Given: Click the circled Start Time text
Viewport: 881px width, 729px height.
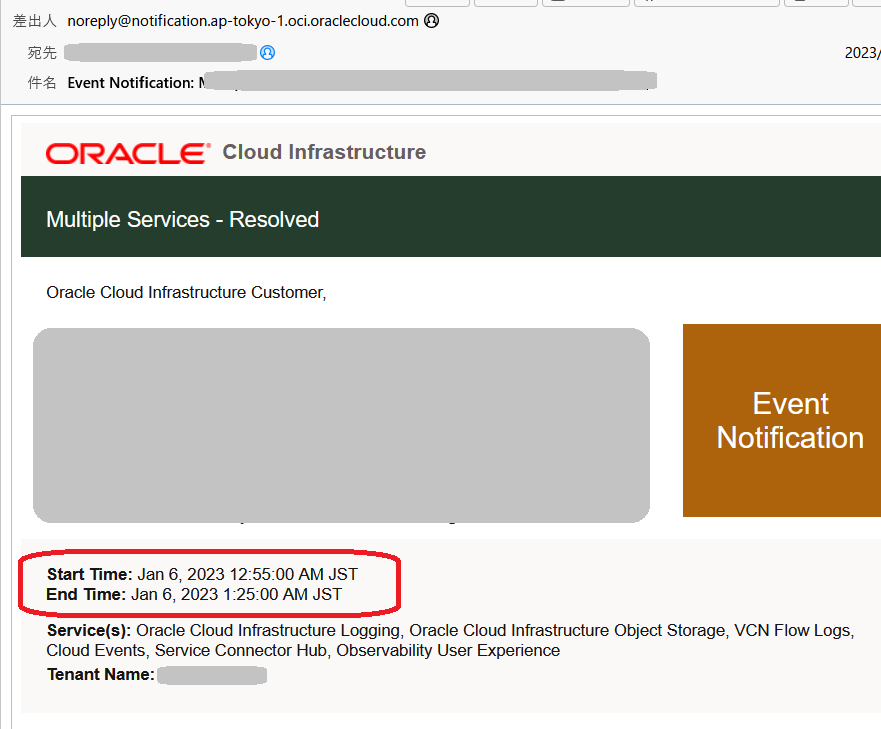Looking at the screenshot, I should 200,574.
